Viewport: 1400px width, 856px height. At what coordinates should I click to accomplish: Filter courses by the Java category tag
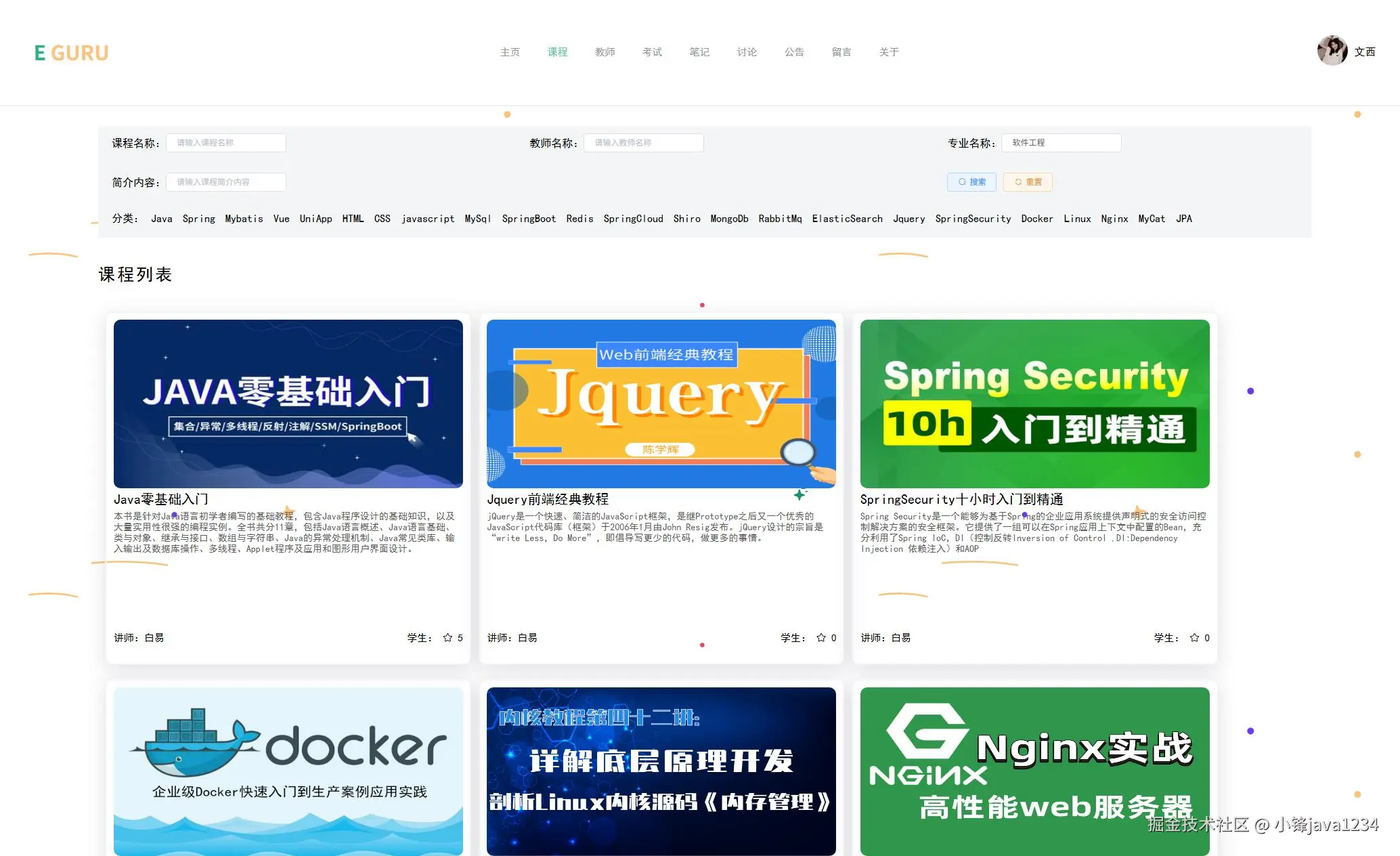162,218
